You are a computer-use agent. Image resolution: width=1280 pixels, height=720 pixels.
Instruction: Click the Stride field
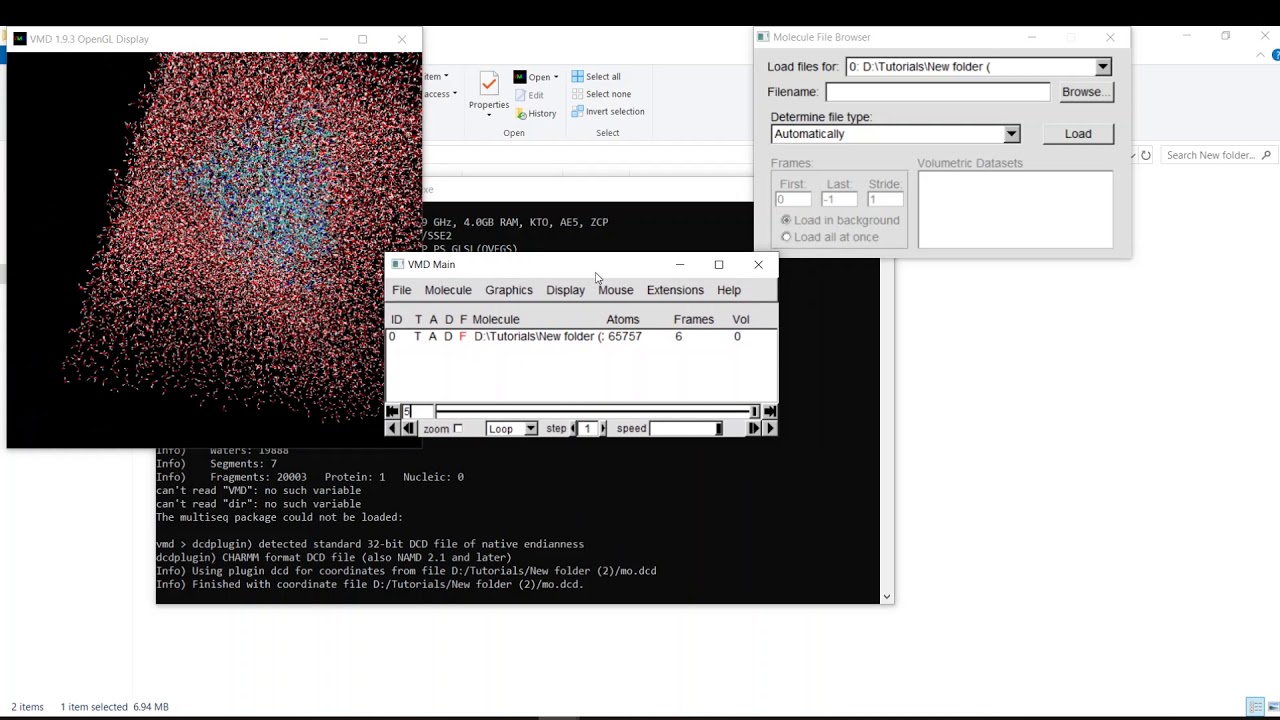(884, 199)
